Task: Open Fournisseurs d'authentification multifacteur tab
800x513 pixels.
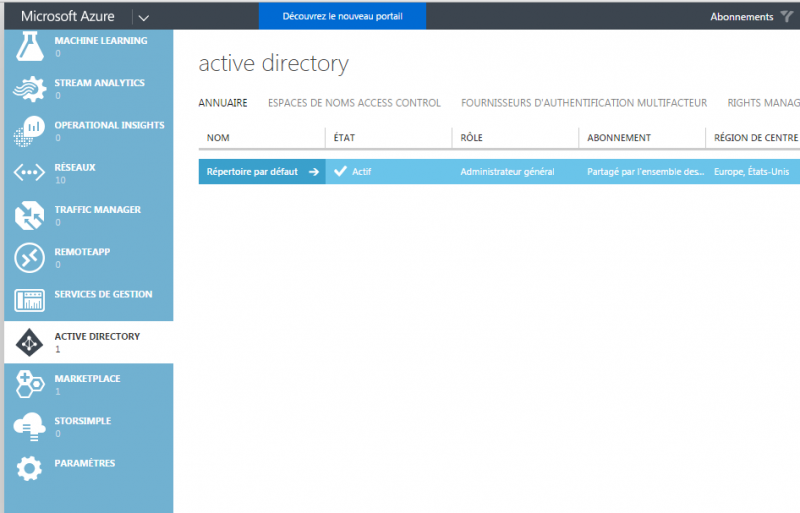Action: click(584, 103)
